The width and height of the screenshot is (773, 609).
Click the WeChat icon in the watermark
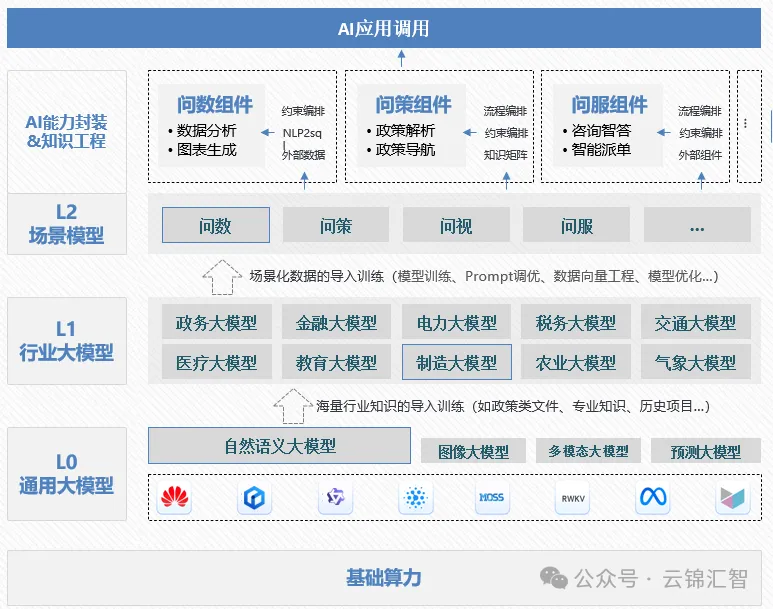553,578
